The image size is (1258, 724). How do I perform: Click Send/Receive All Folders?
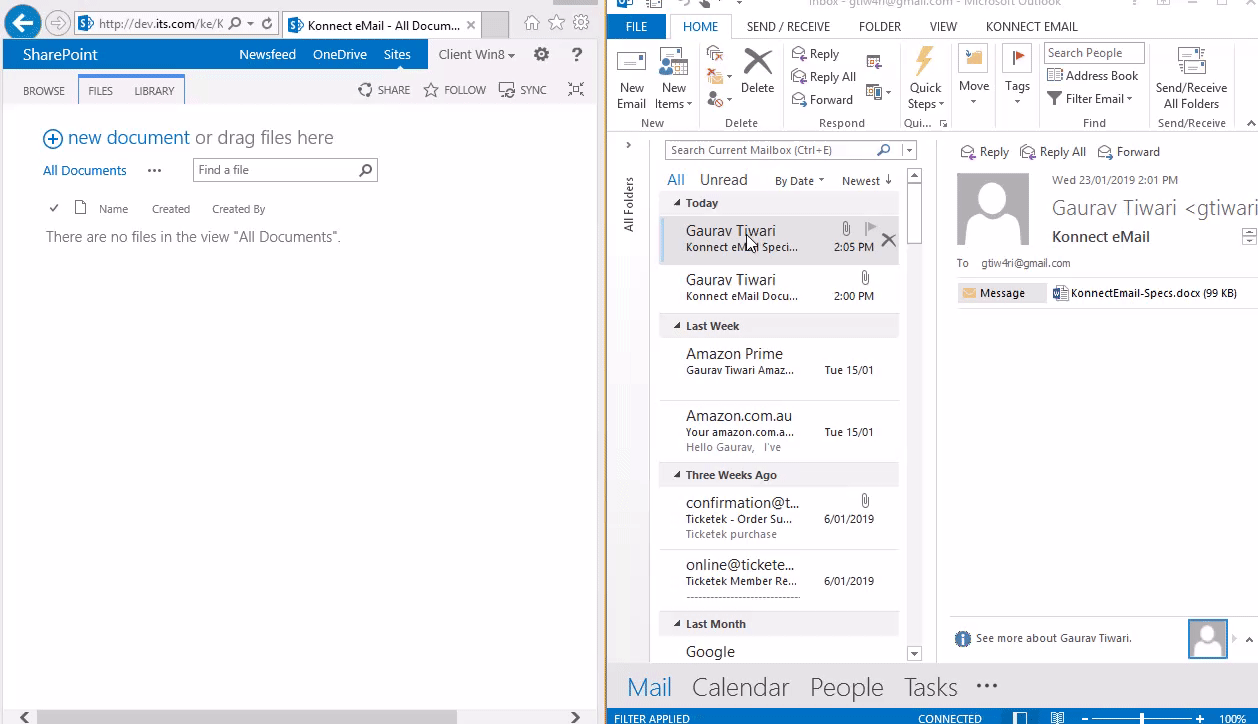click(1190, 80)
